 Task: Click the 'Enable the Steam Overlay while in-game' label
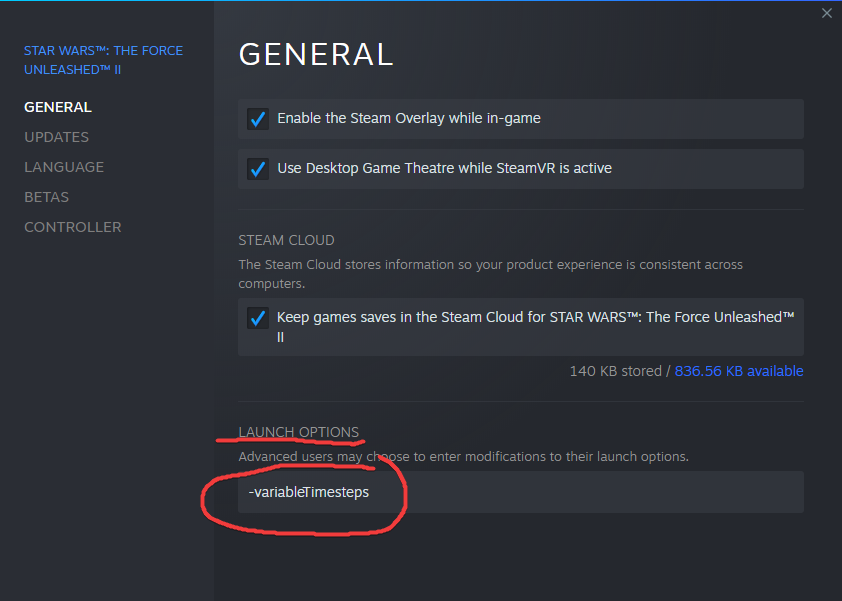pos(409,118)
